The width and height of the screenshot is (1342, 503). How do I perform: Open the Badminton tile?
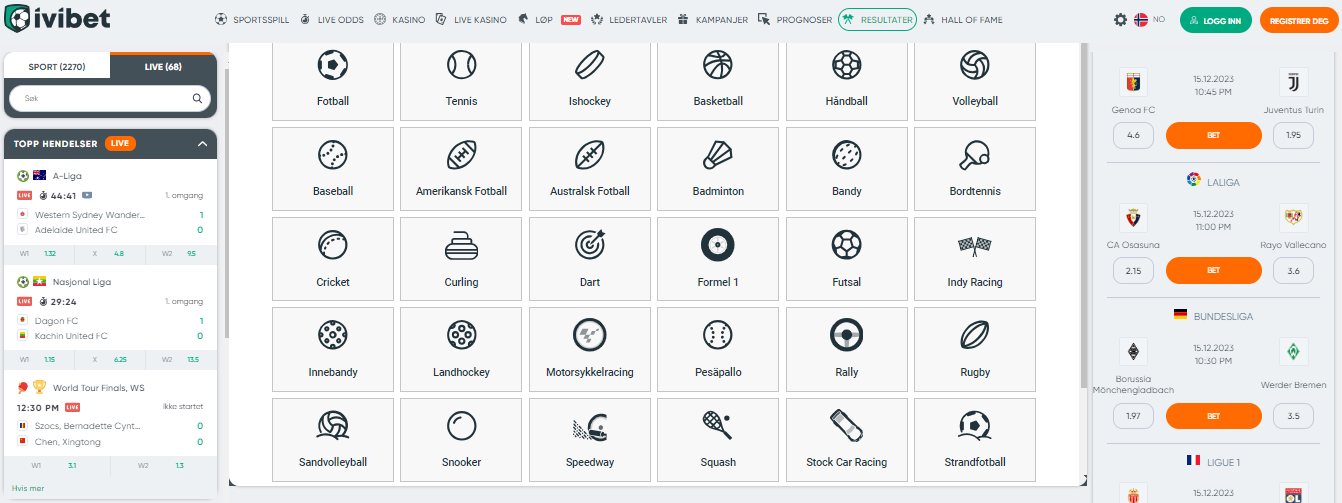pyautogui.click(x=718, y=170)
